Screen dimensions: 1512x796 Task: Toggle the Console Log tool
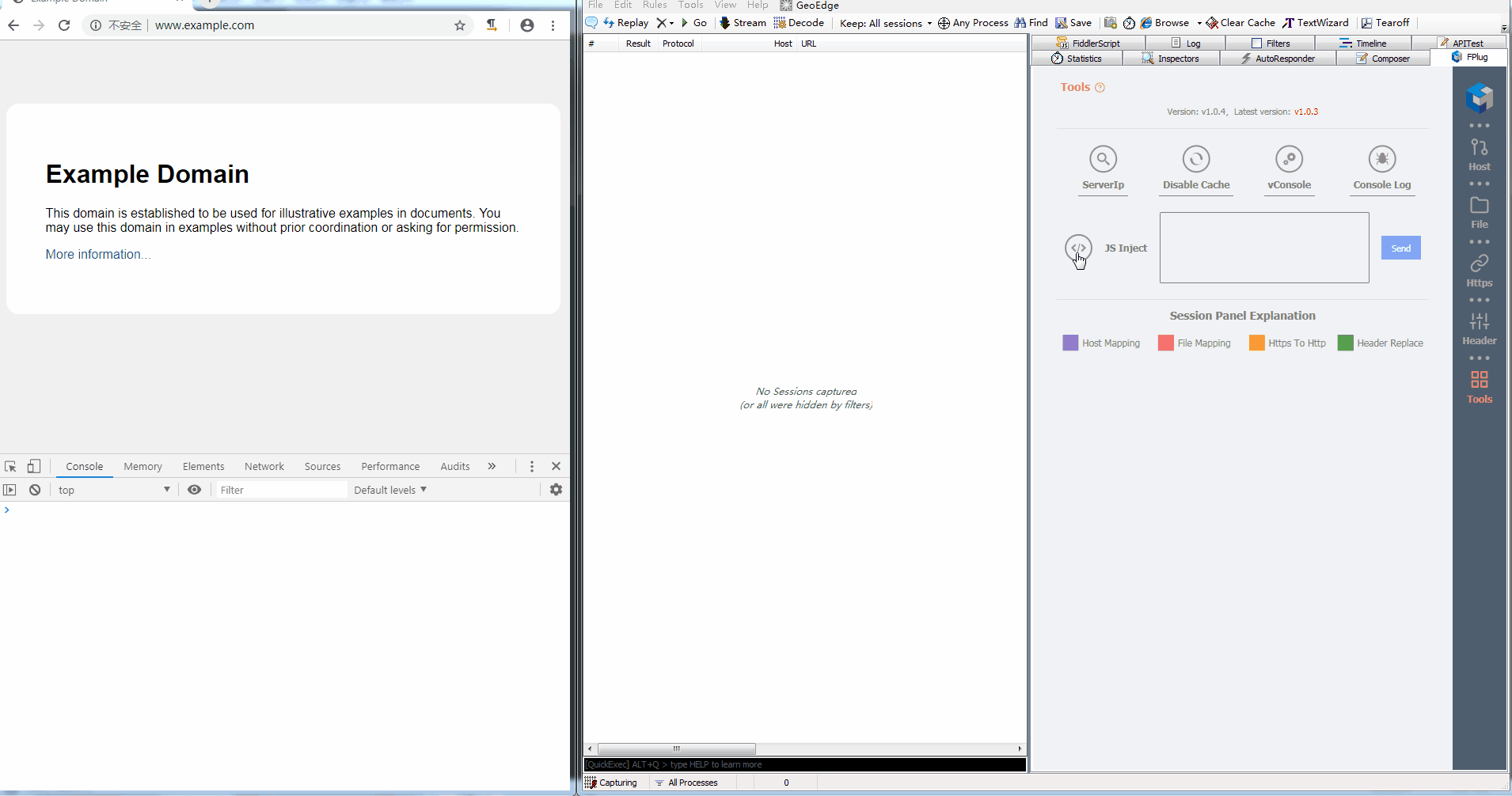1382,169
